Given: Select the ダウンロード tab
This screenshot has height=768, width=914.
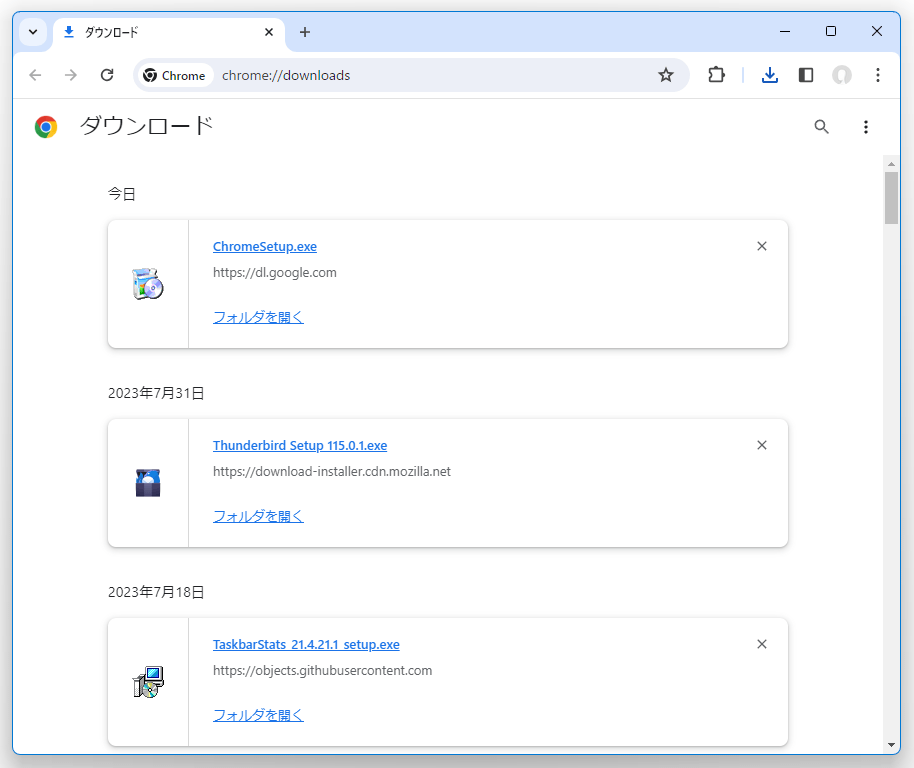Looking at the screenshot, I should click(169, 33).
